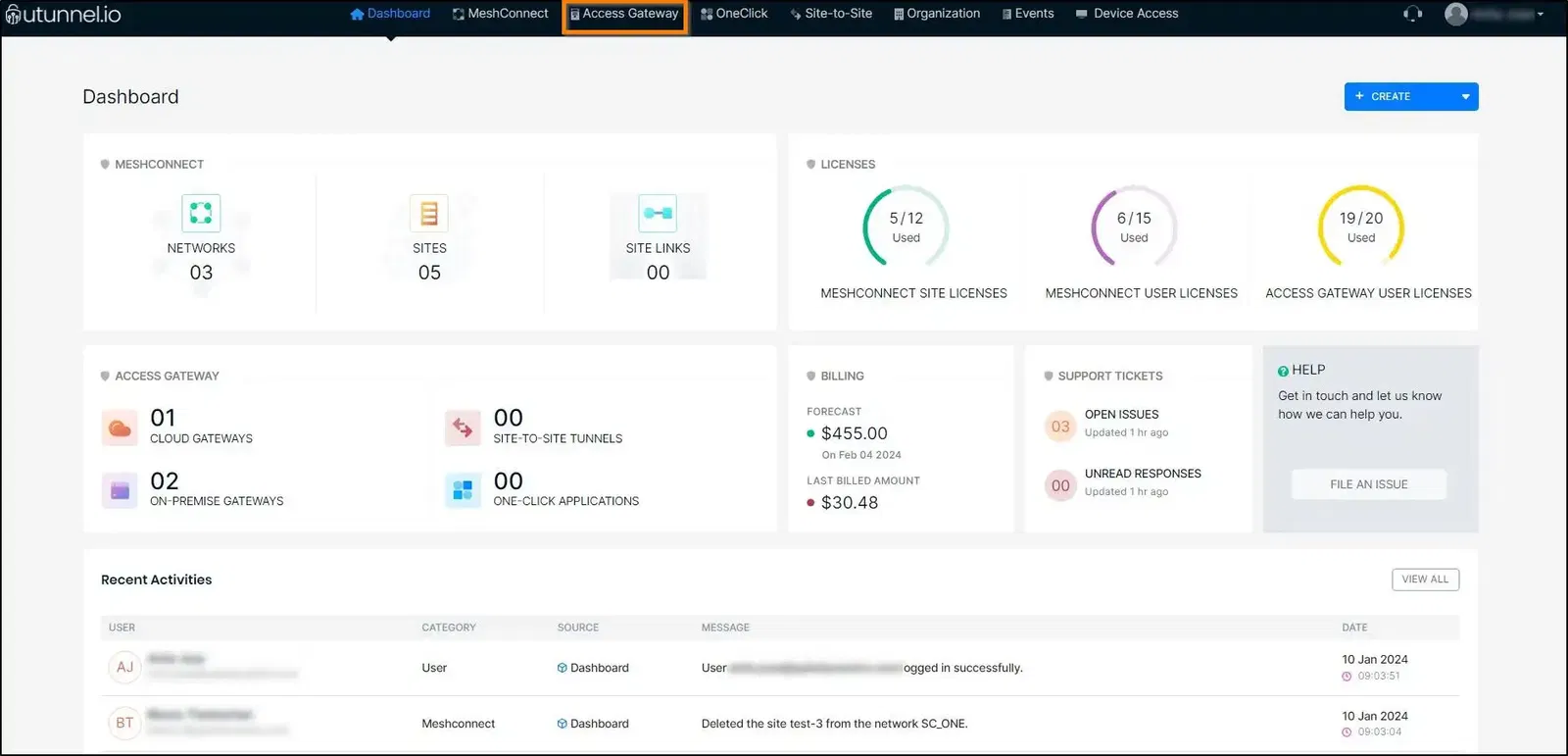This screenshot has height=756, width=1568.
Task: Open the Unread Responses entry
Action: tap(1143, 474)
